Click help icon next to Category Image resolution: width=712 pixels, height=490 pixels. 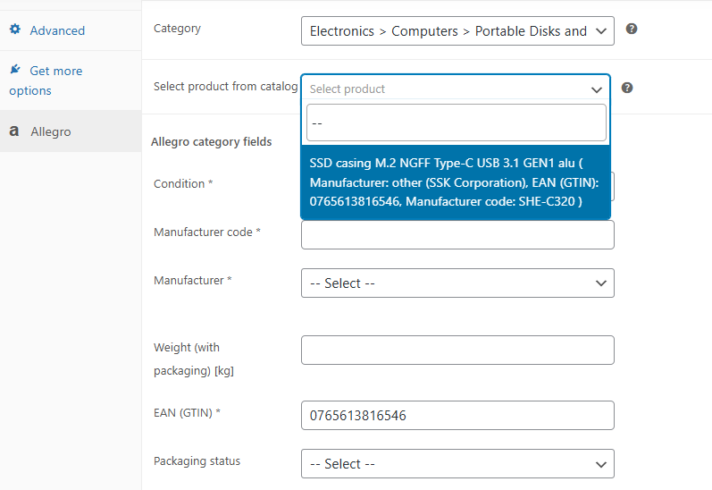tap(631, 29)
